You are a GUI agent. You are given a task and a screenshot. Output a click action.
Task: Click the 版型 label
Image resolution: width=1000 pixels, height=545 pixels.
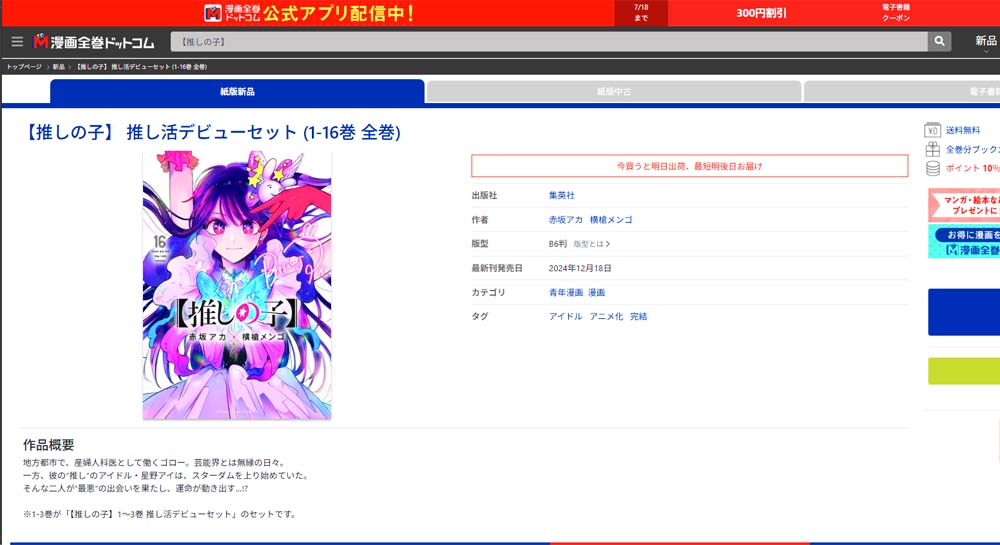click(480, 243)
